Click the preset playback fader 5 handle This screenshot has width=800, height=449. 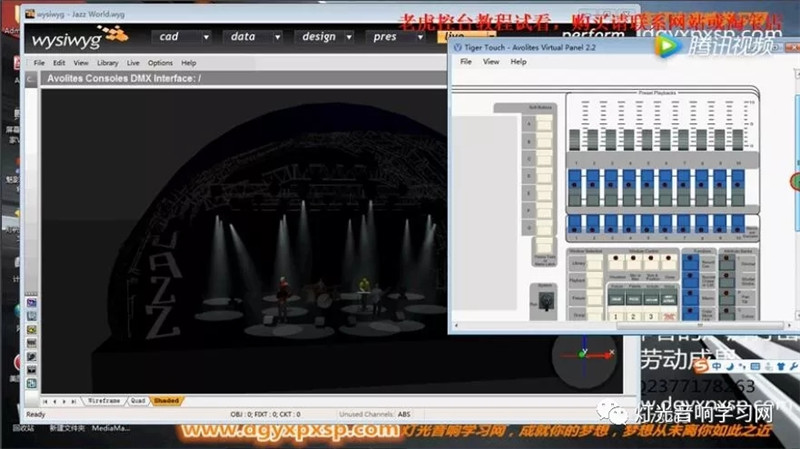[647, 140]
